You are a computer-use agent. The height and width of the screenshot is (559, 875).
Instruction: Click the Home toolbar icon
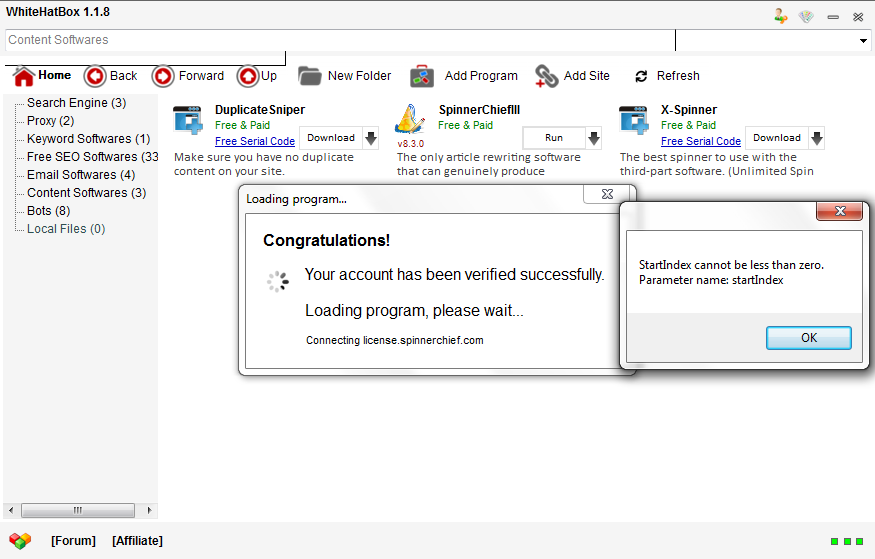(24, 76)
